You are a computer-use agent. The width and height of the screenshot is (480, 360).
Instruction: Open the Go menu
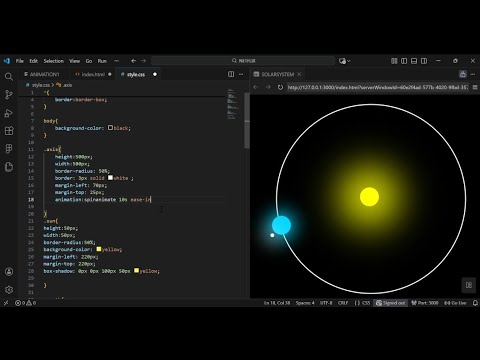pos(89,61)
